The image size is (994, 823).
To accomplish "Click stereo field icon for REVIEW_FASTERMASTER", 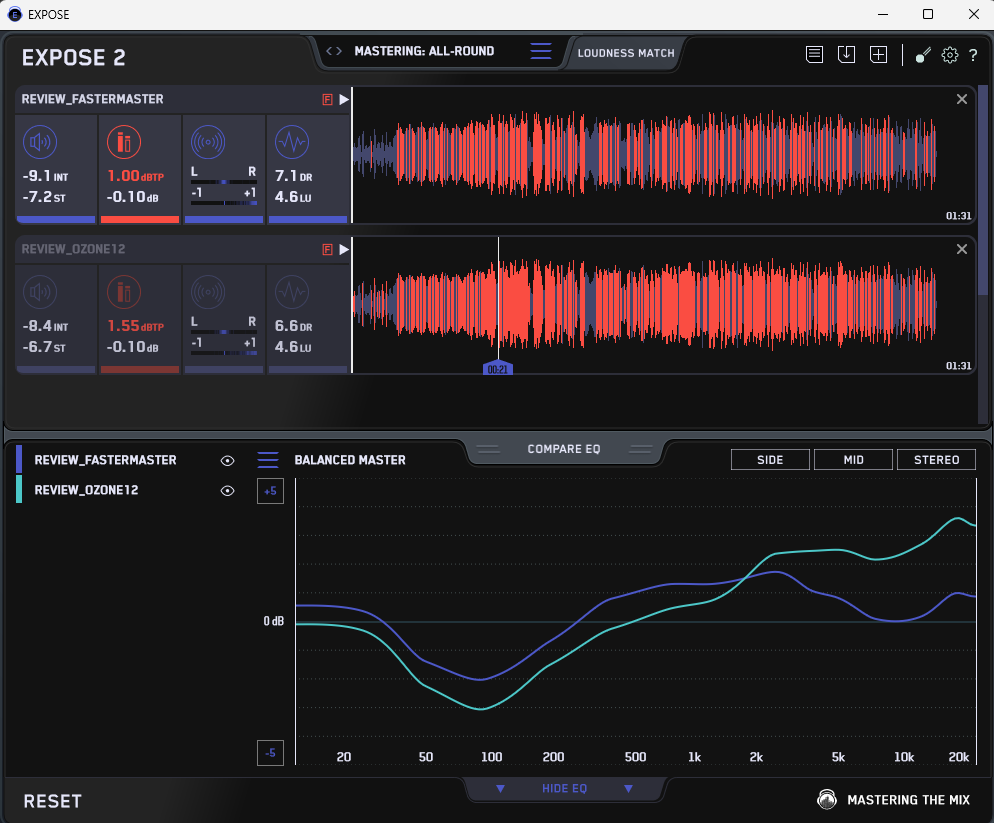I will pos(208,142).
